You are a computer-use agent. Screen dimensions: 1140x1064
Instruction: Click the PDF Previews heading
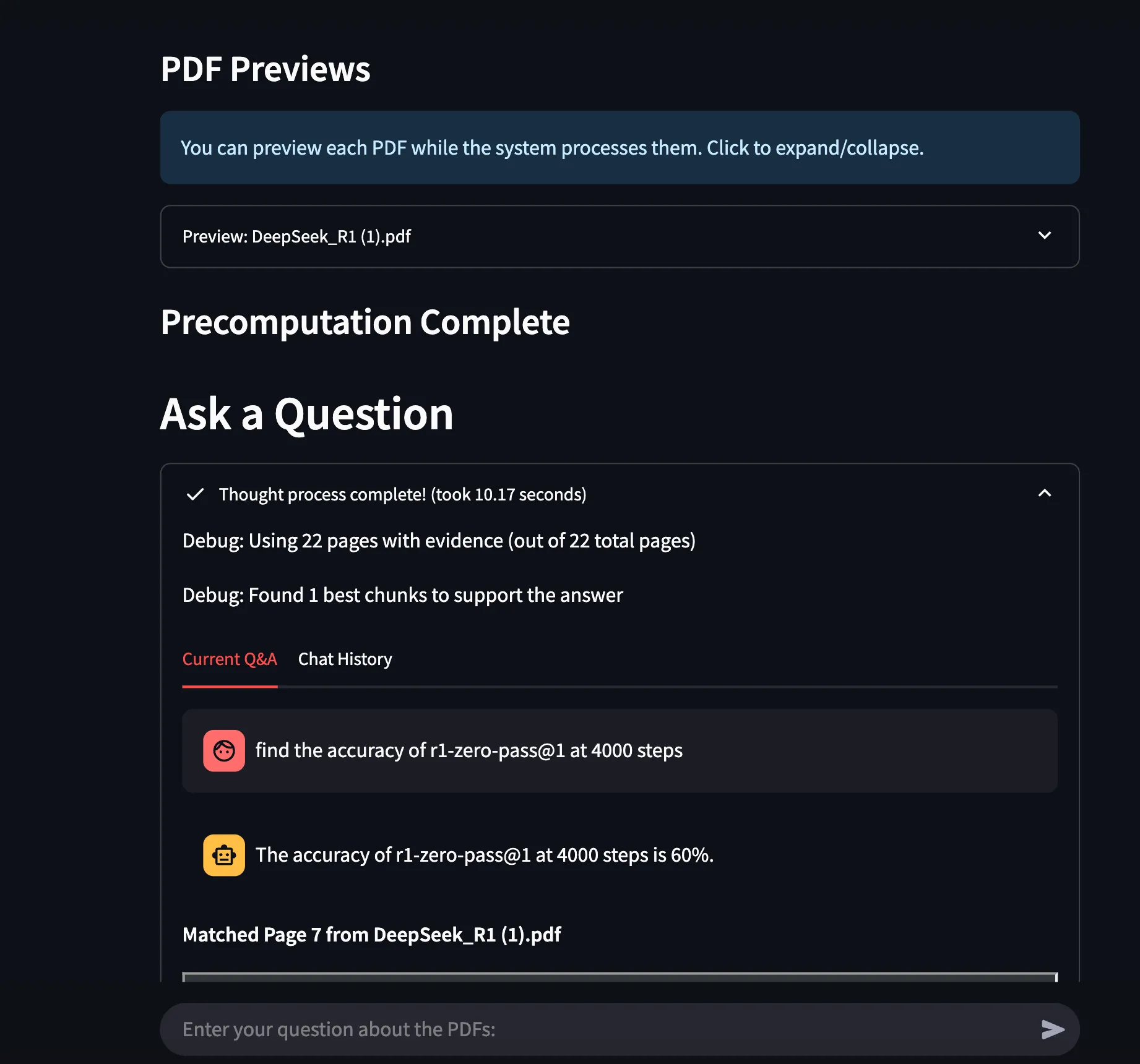coord(266,69)
